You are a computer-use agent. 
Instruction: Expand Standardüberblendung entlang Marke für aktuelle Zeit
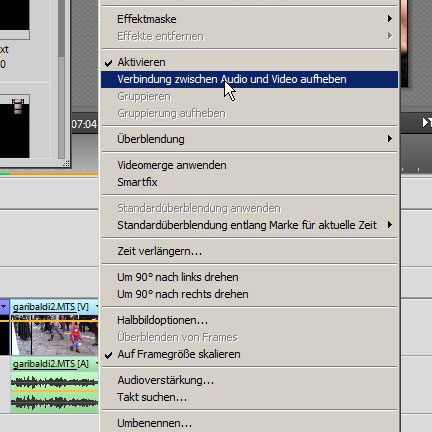click(x=249, y=225)
